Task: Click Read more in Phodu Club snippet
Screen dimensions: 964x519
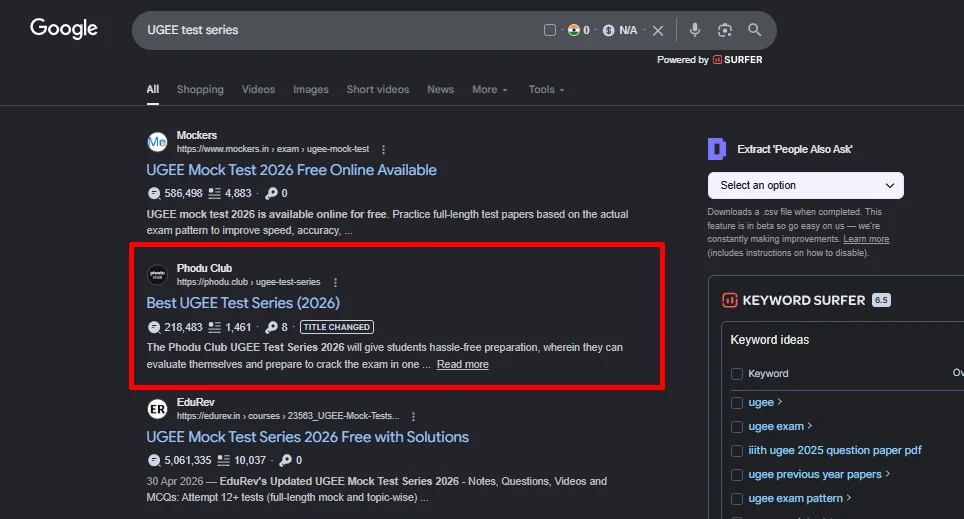Action: [462, 364]
